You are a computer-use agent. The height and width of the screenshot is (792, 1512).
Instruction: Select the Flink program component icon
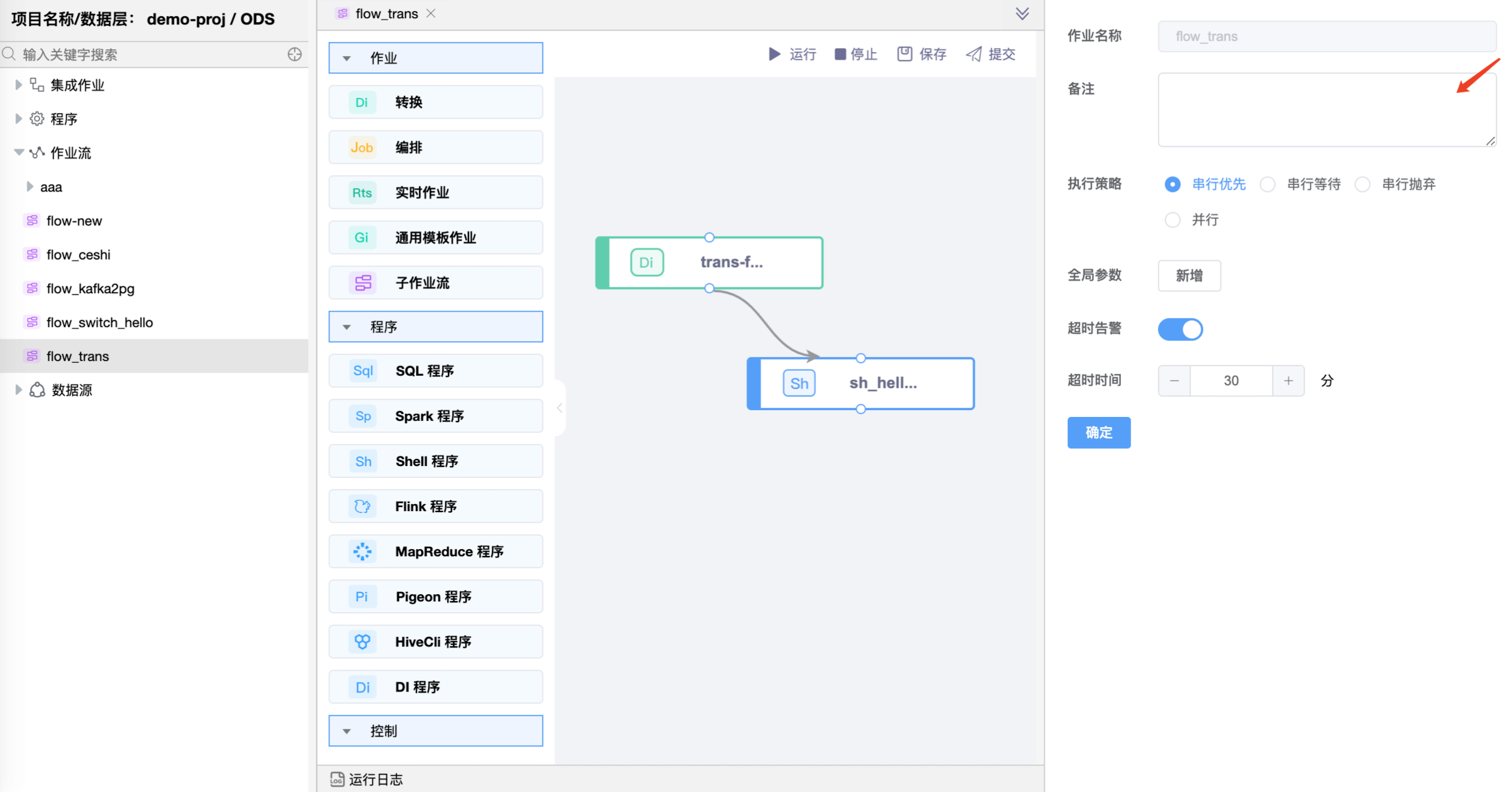[x=362, y=506]
